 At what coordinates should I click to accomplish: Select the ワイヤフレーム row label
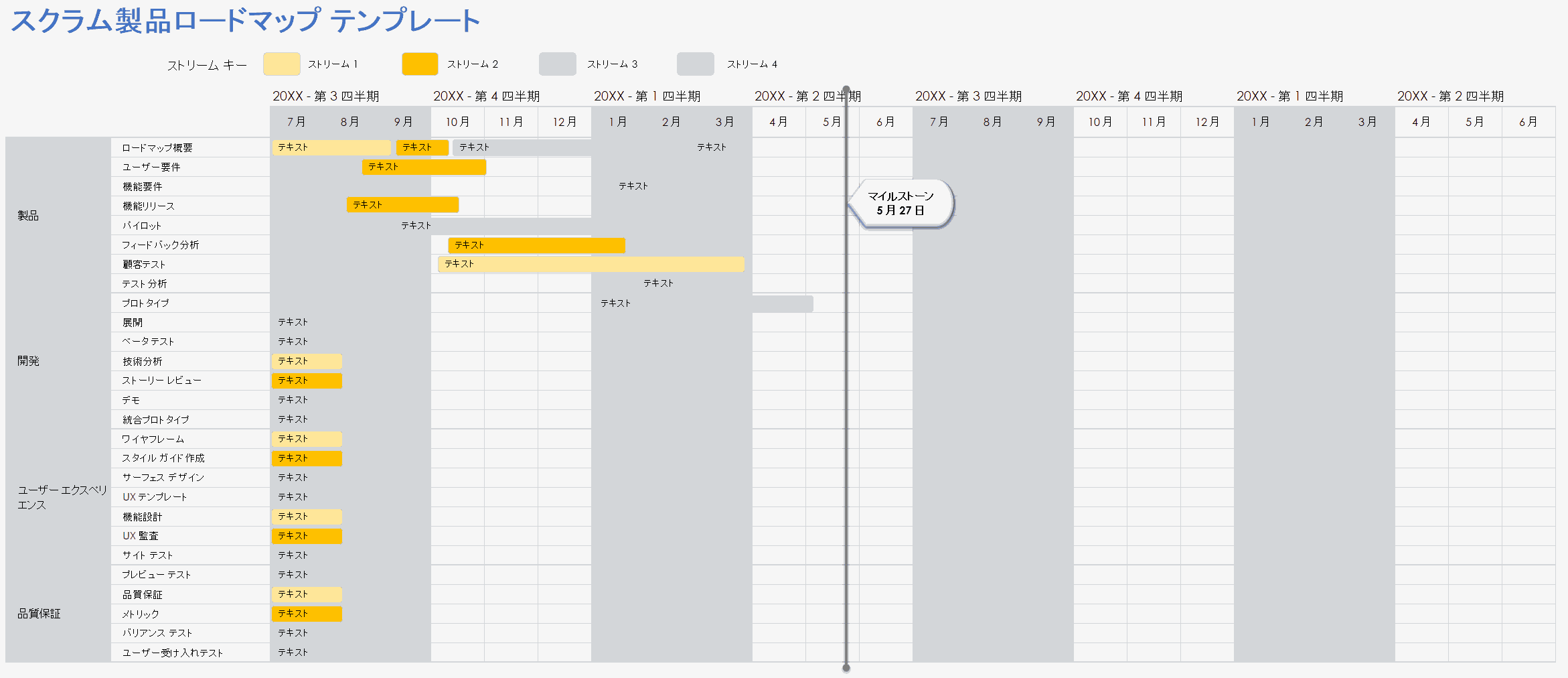[153, 439]
